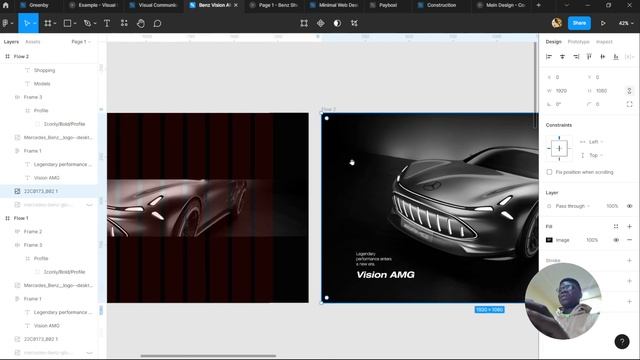The width and height of the screenshot is (640, 360).
Task: Select the Models text layer
Action: 42,84
